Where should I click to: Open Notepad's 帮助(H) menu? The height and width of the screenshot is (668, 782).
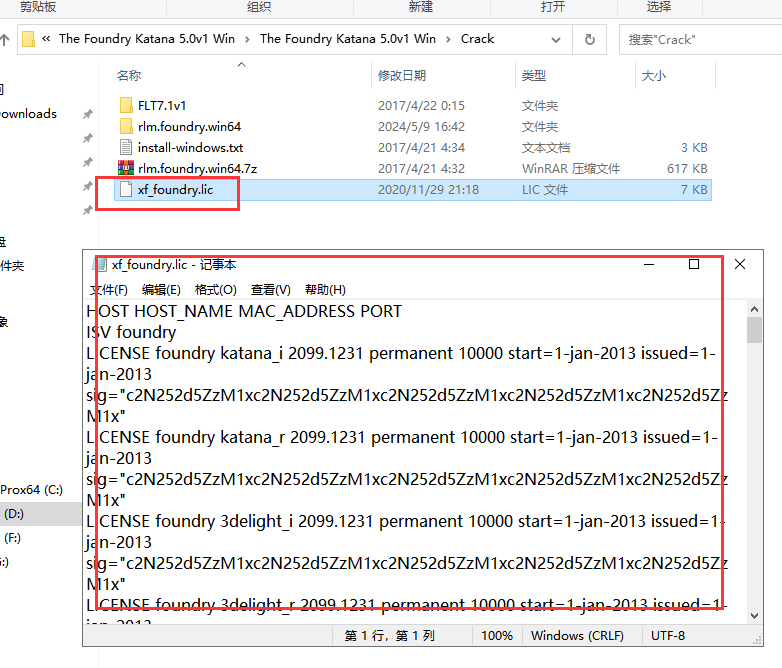pos(325,290)
